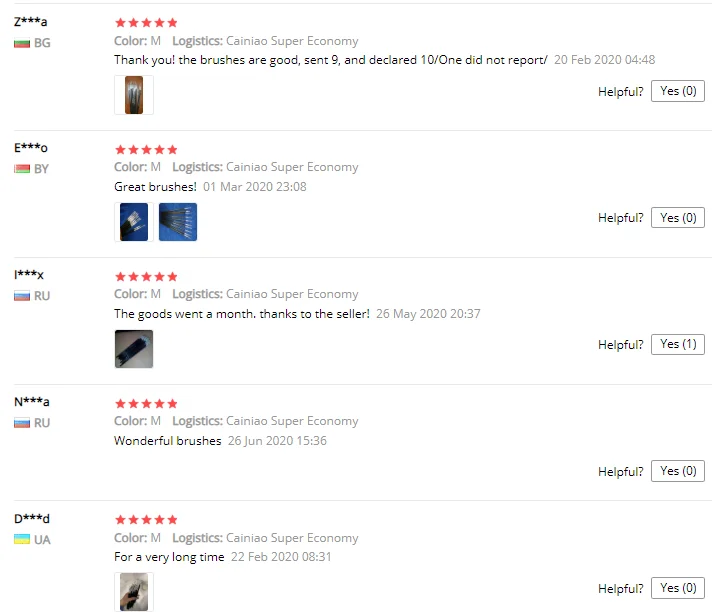
Task: Open Z***a's brush photo thumbnail
Action: [134, 95]
